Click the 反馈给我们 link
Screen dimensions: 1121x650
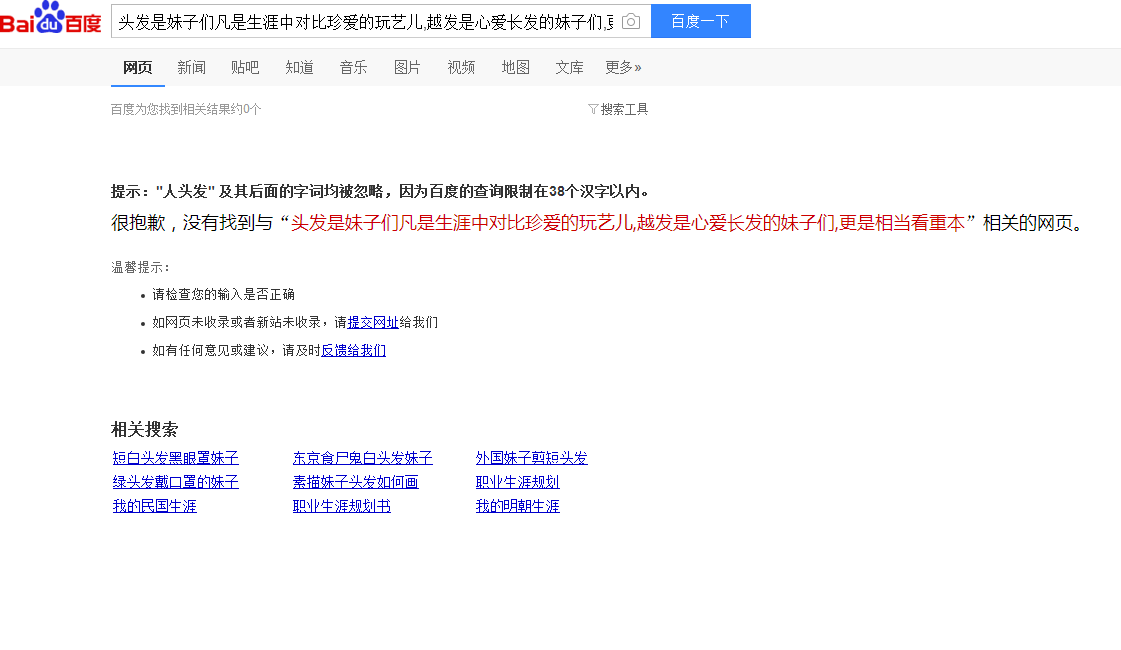tap(353, 350)
